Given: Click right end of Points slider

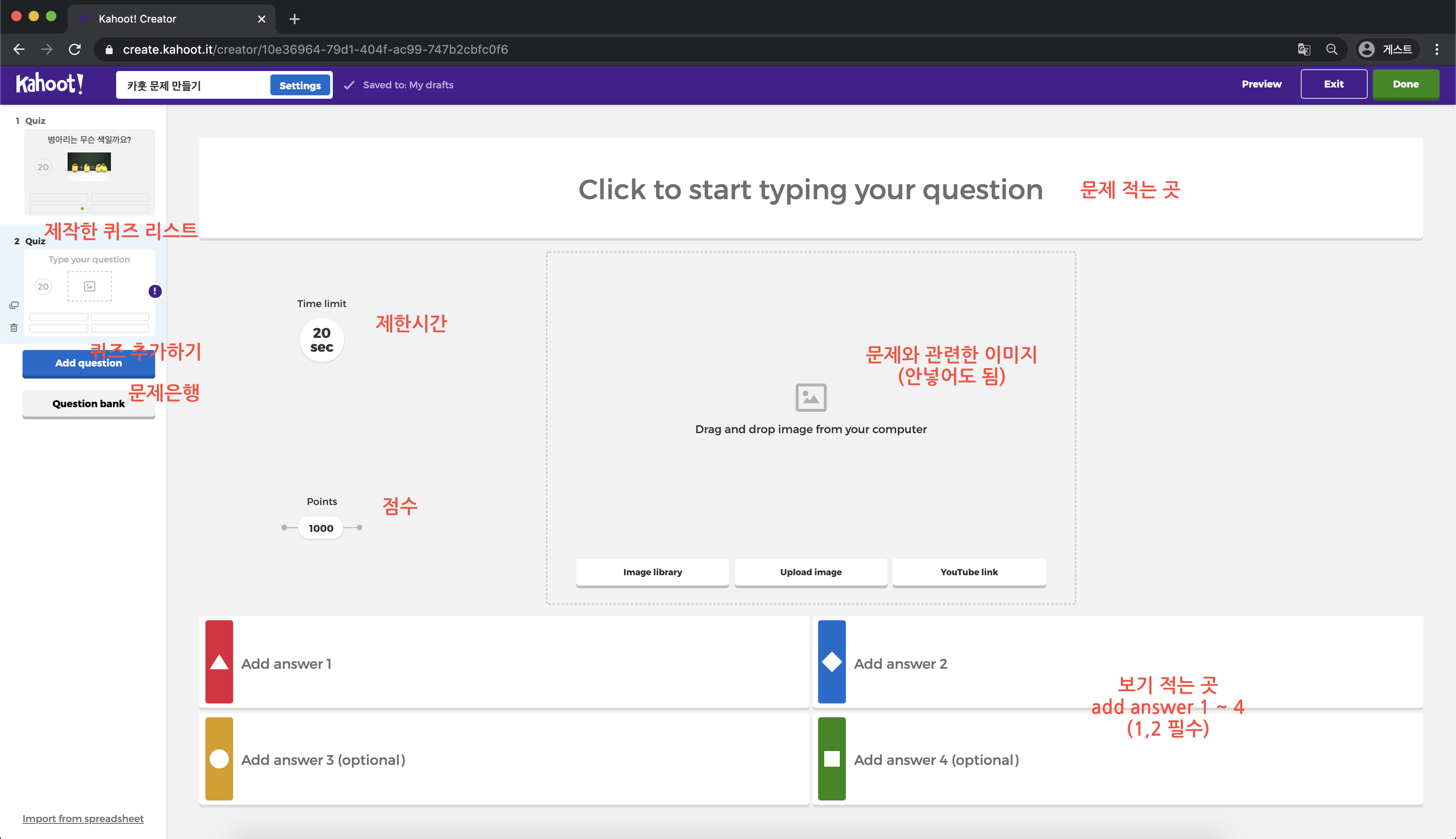Looking at the screenshot, I should (x=359, y=527).
